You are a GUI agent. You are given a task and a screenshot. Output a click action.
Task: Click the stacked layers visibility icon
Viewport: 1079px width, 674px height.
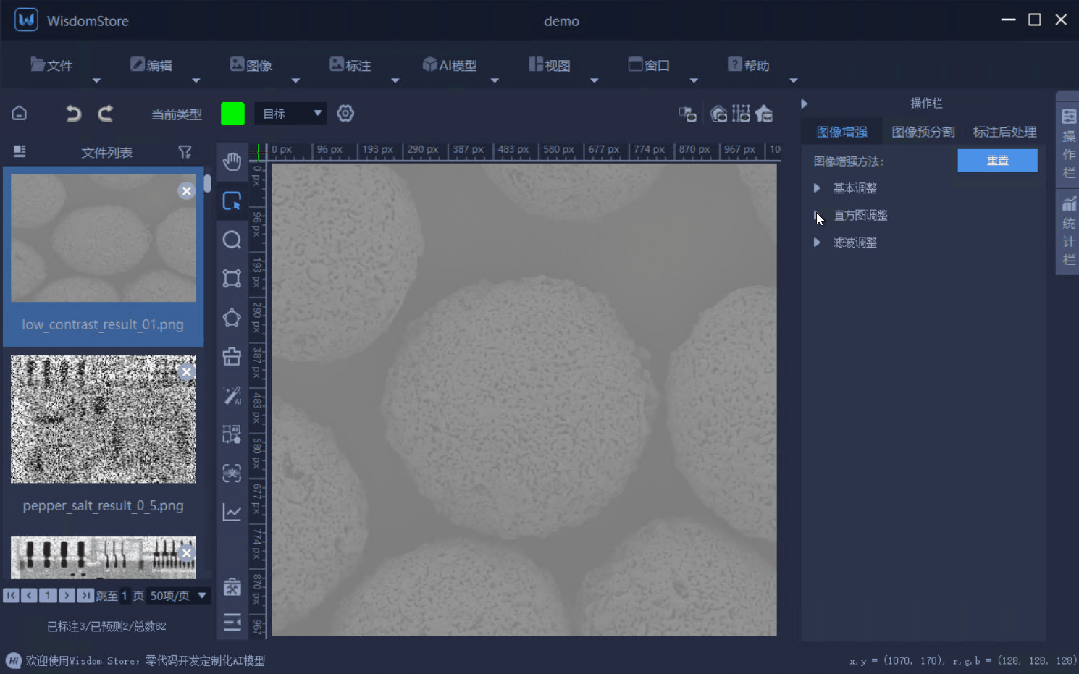click(718, 114)
